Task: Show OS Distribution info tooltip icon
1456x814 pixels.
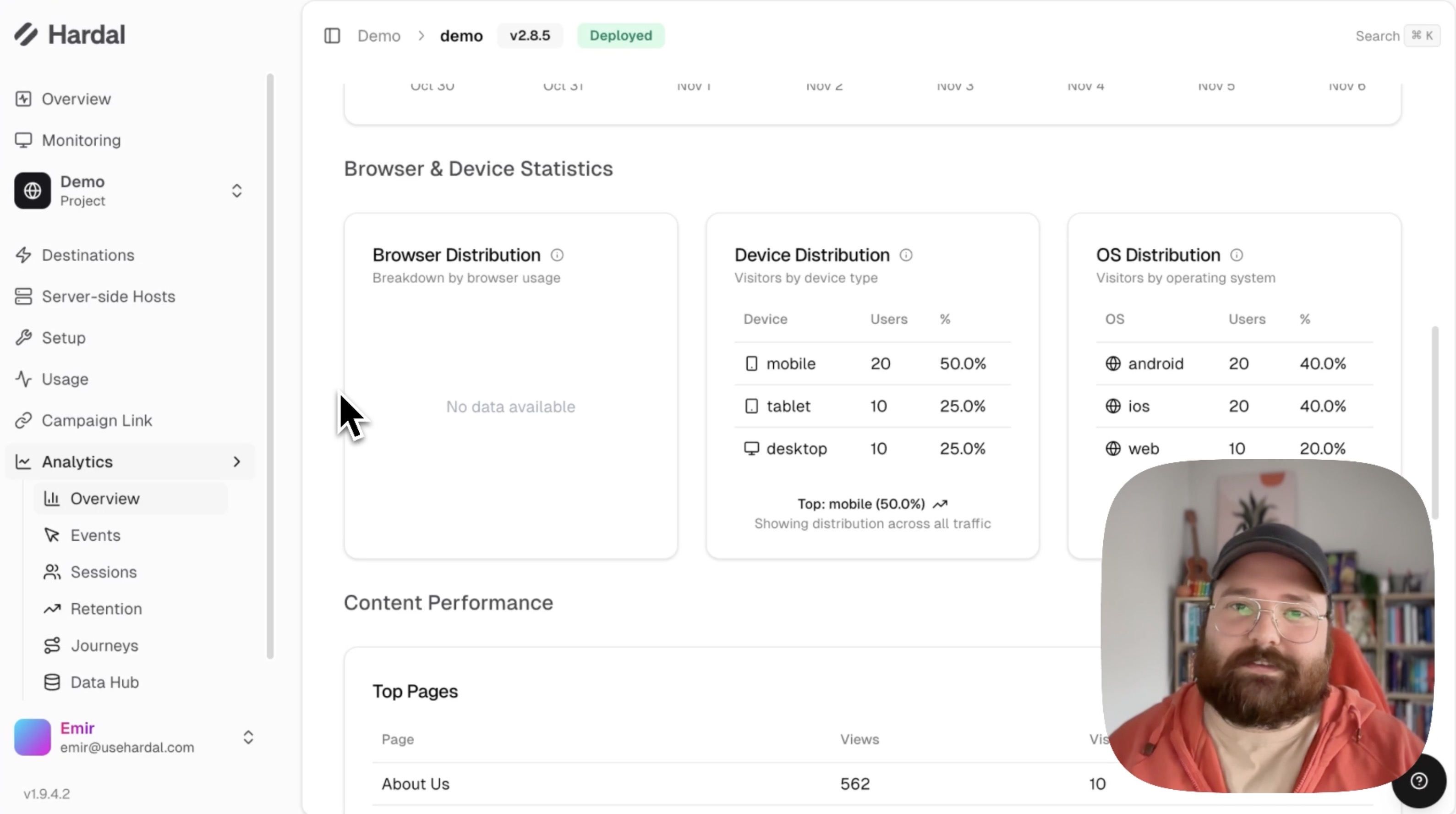Action: 1236,255
